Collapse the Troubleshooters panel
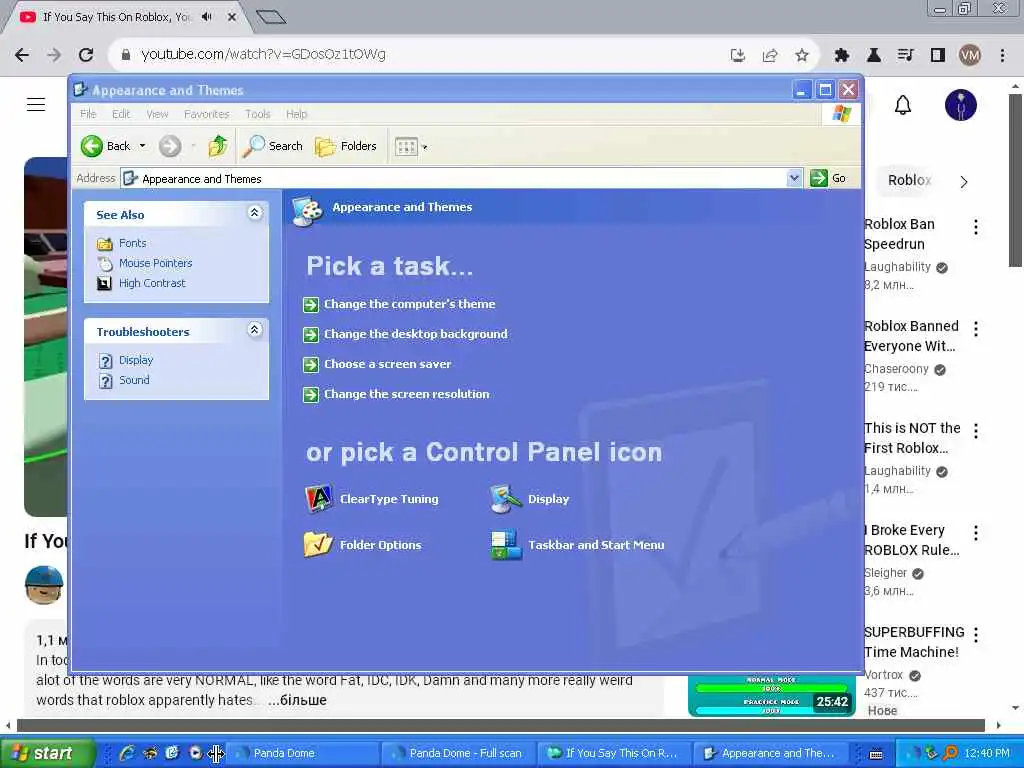 pyautogui.click(x=255, y=330)
